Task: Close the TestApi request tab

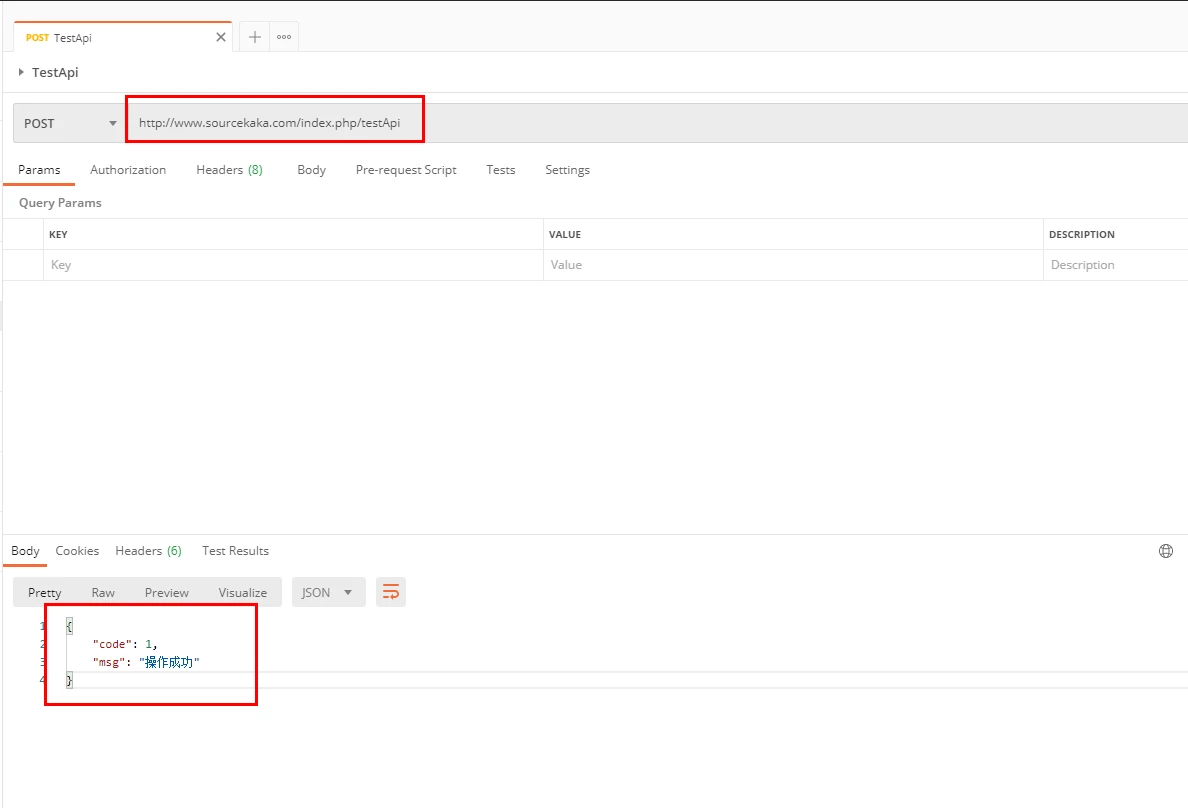Action: (x=221, y=37)
